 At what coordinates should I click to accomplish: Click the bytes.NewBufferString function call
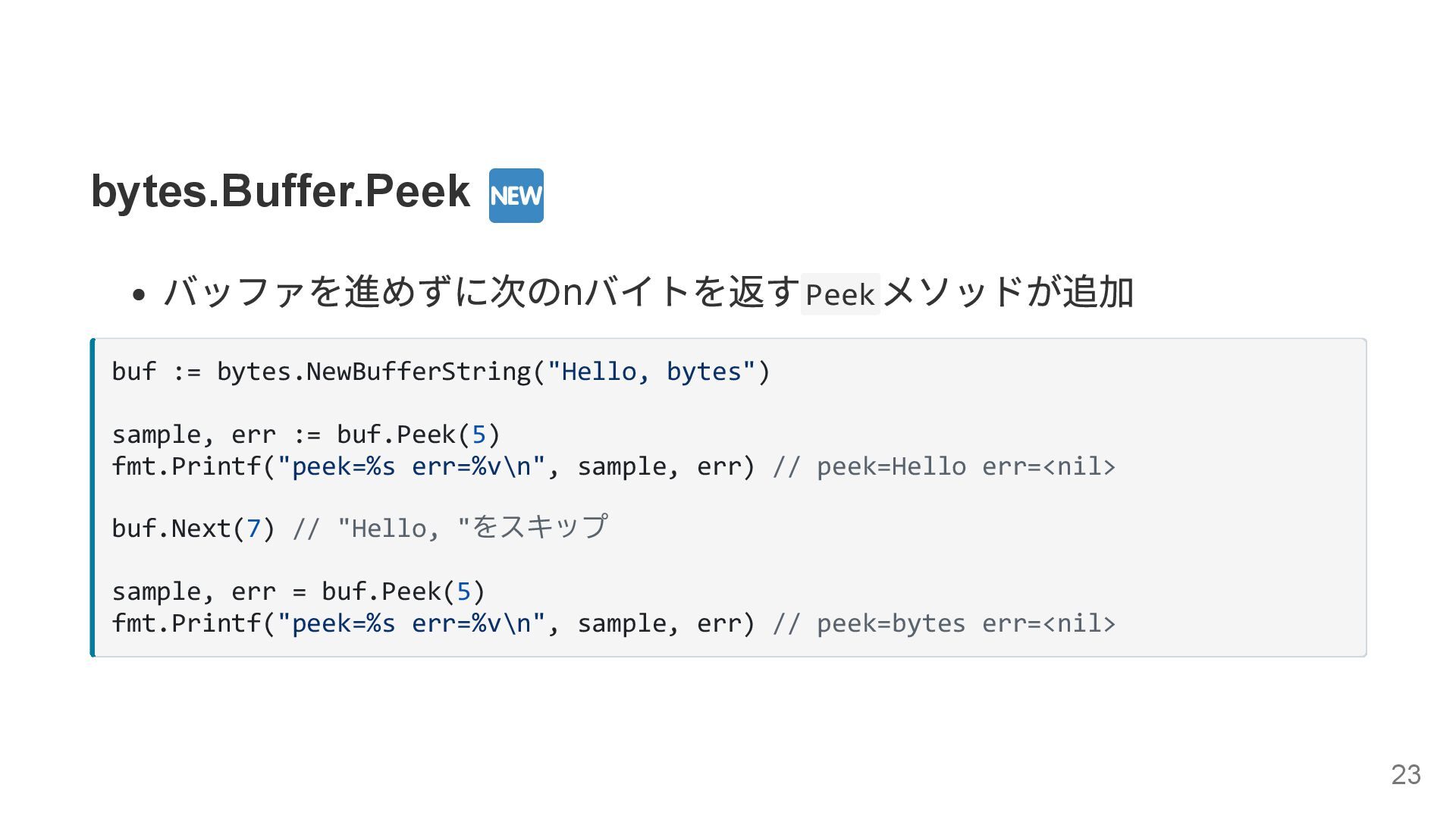click(374, 372)
